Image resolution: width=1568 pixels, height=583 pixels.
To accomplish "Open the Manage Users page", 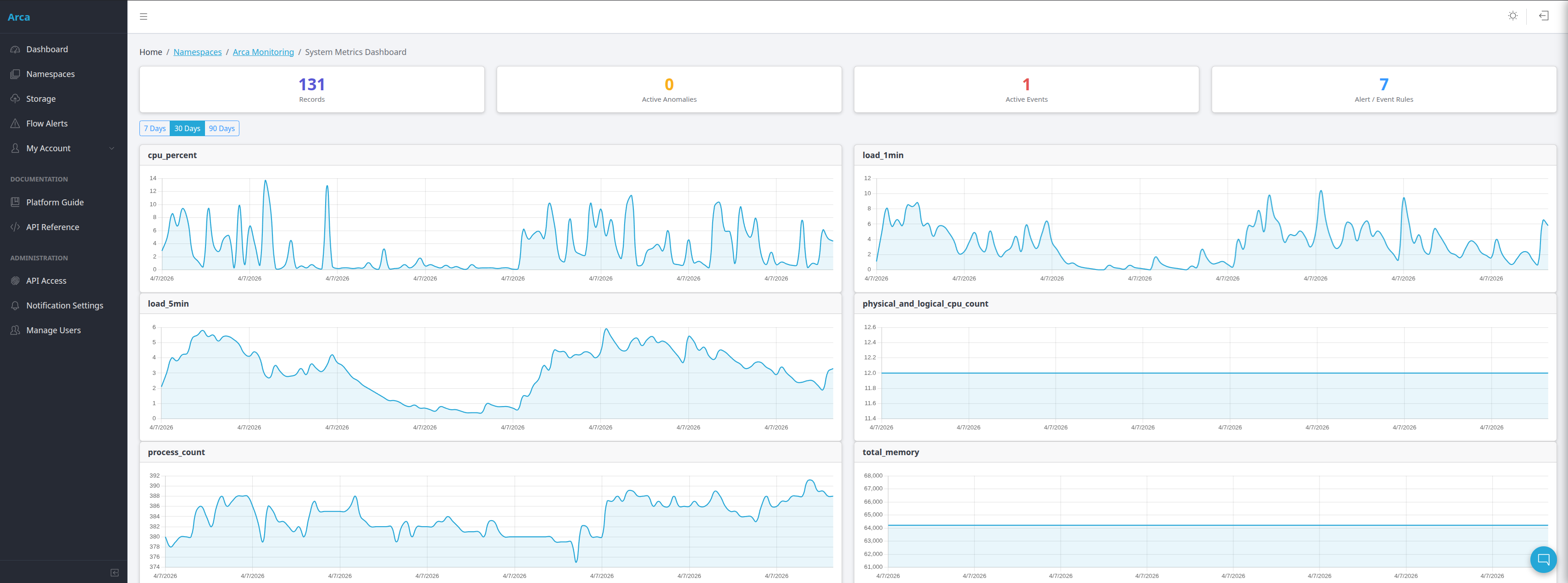I will click(53, 330).
